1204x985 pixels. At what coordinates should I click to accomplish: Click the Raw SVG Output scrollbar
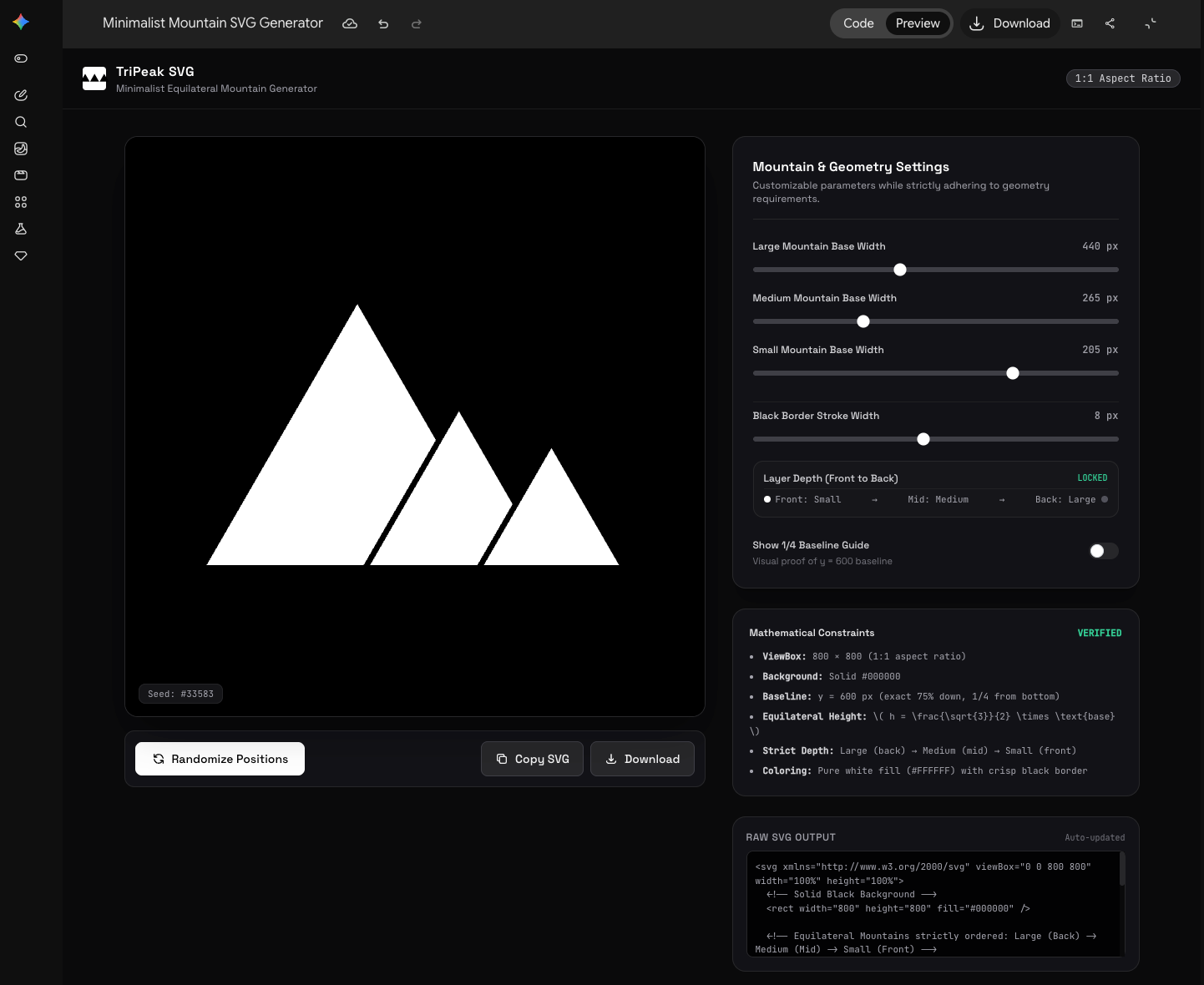coord(1122,869)
